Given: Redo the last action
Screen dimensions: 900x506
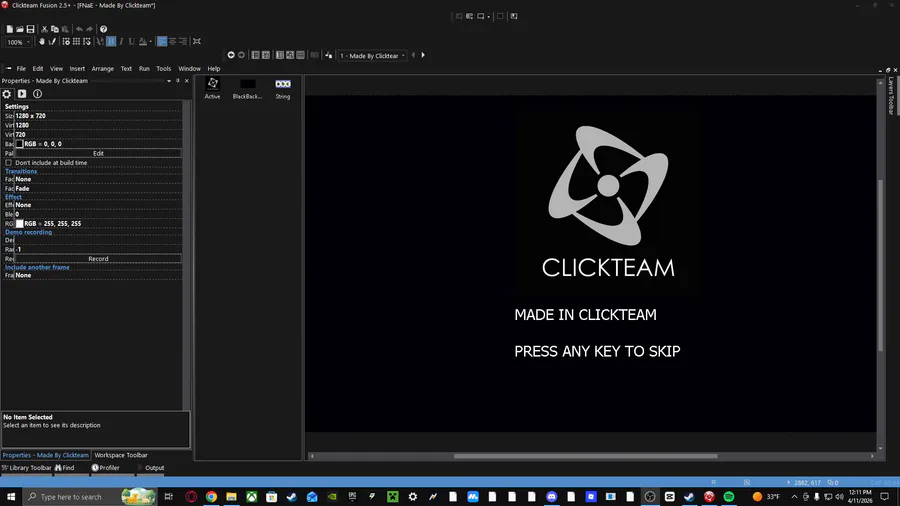Looking at the screenshot, I should pos(90,29).
